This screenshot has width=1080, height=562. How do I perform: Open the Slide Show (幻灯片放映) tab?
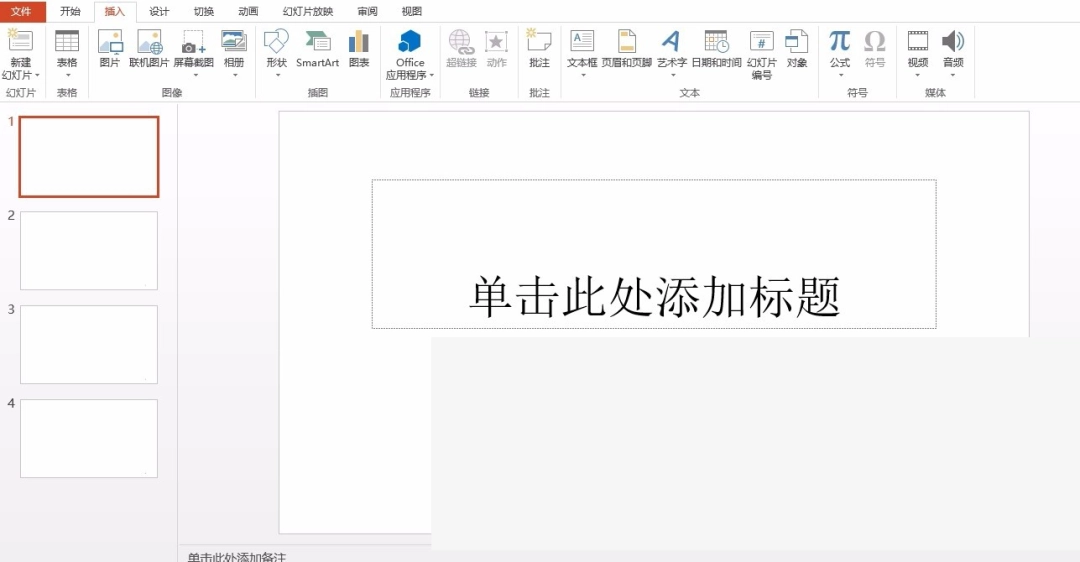pyautogui.click(x=308, y=11)
